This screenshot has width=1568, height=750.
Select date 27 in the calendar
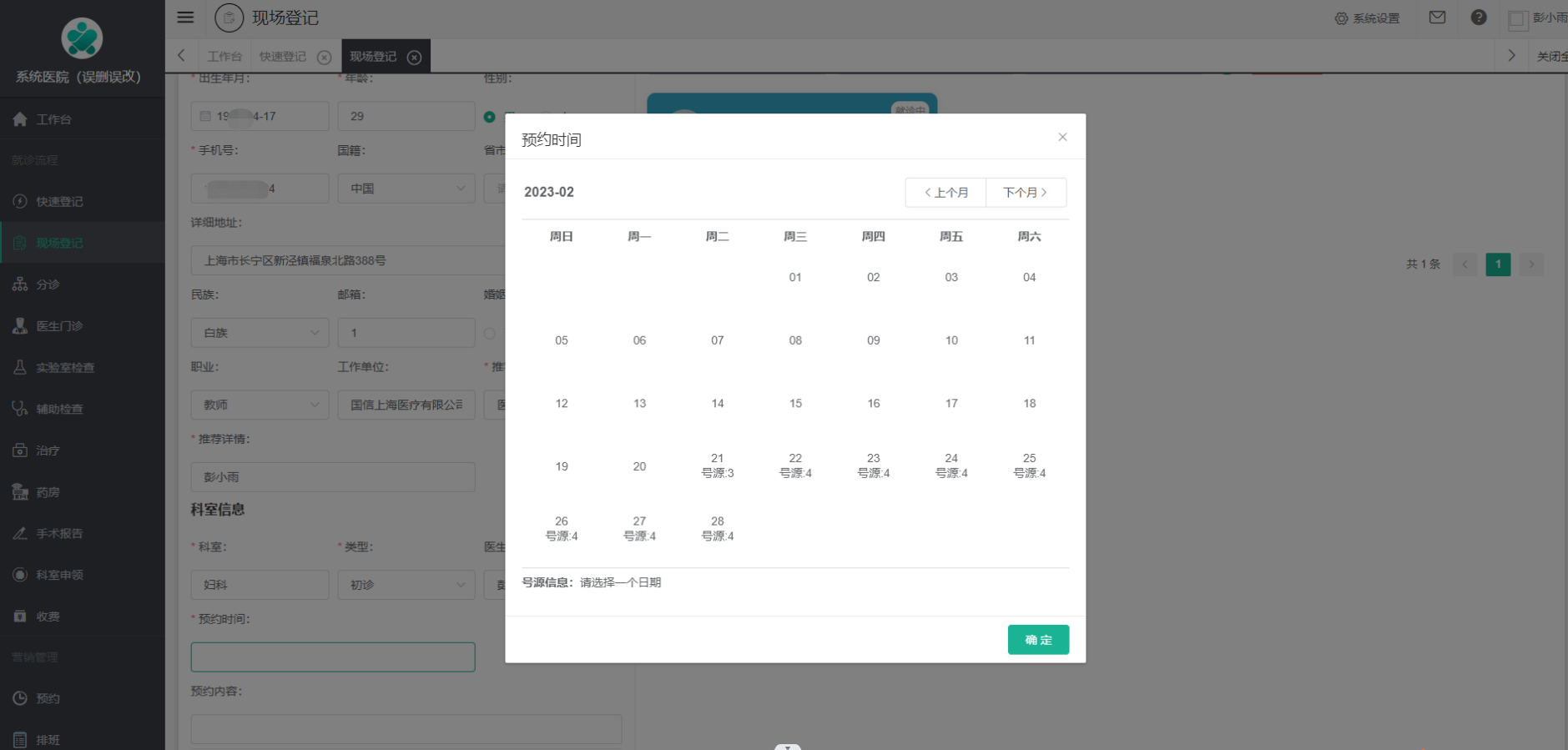click(x=639, y=529)
